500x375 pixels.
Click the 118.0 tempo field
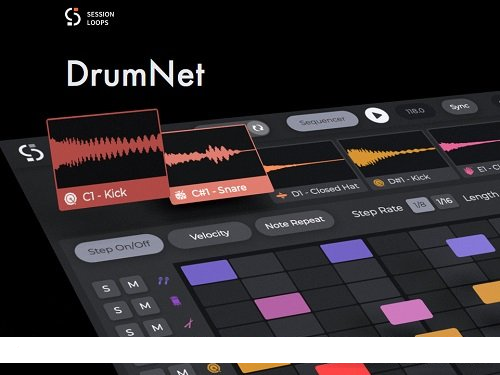pyautogui.click(x=415, y=111)
